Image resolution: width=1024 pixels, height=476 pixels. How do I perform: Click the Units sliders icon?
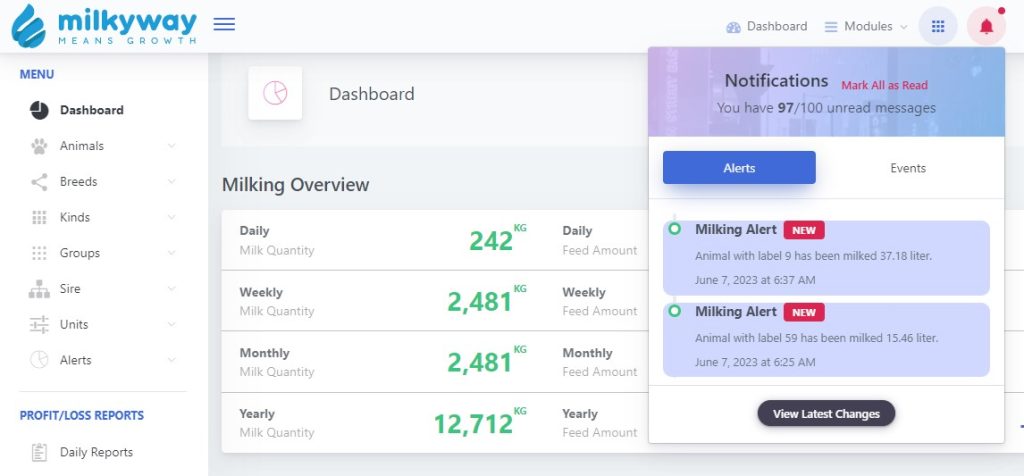pos(39,325)
